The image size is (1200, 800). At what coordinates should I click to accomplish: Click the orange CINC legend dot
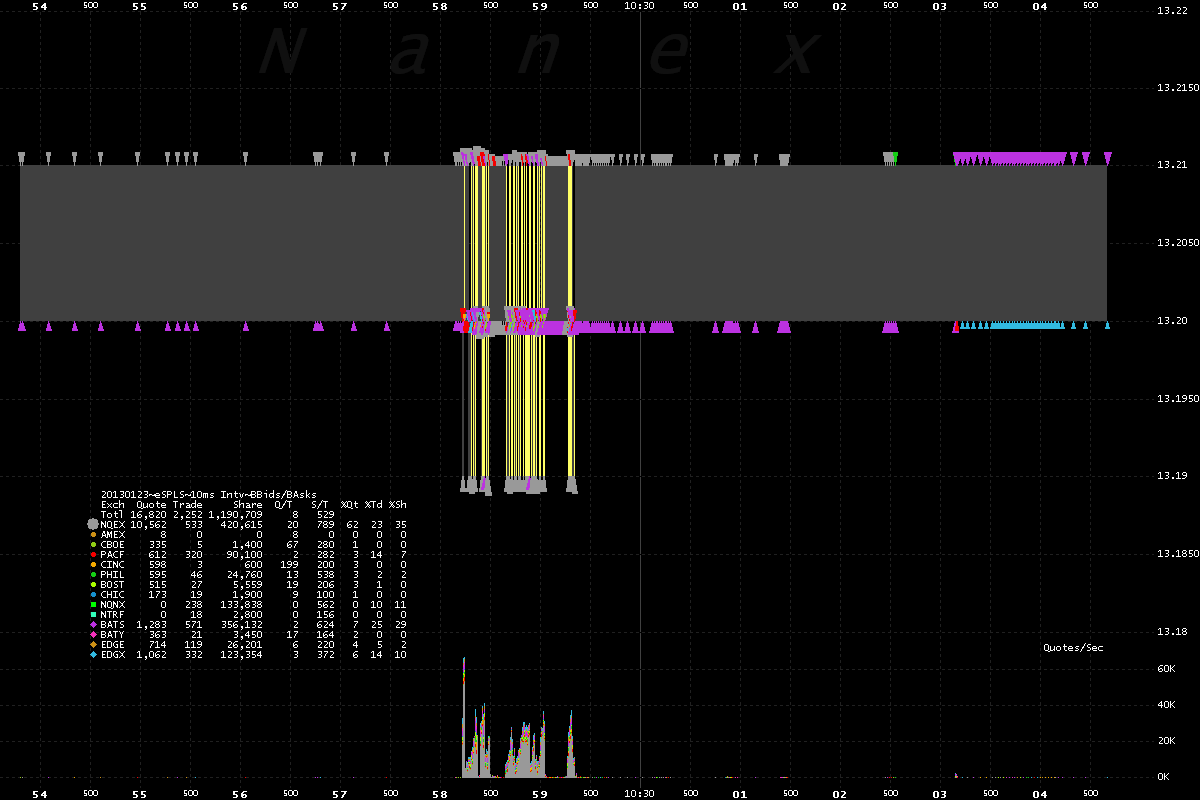click(x=93, y=564)
